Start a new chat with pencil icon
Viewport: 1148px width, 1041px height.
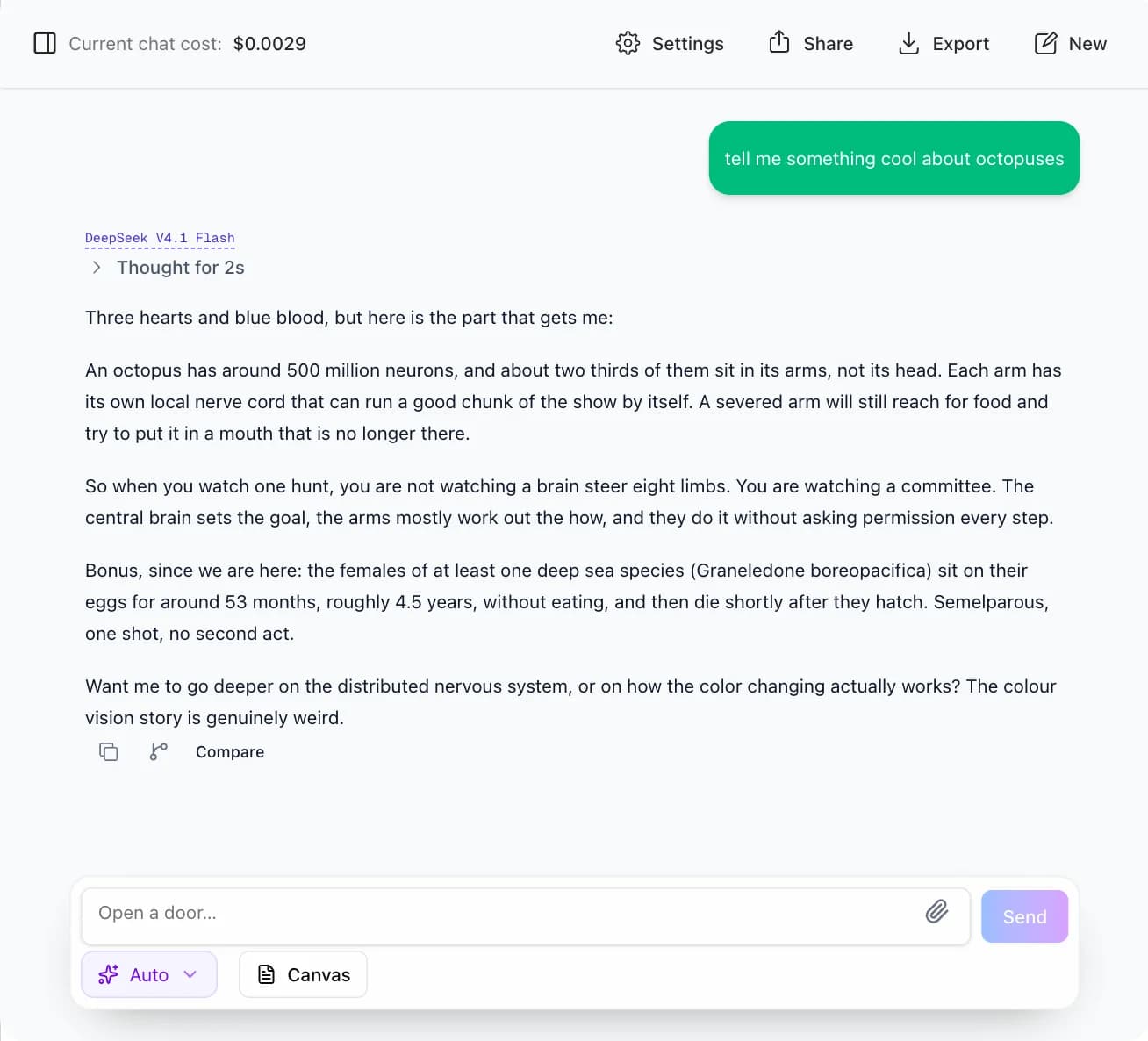click(x=1045, y=43)
